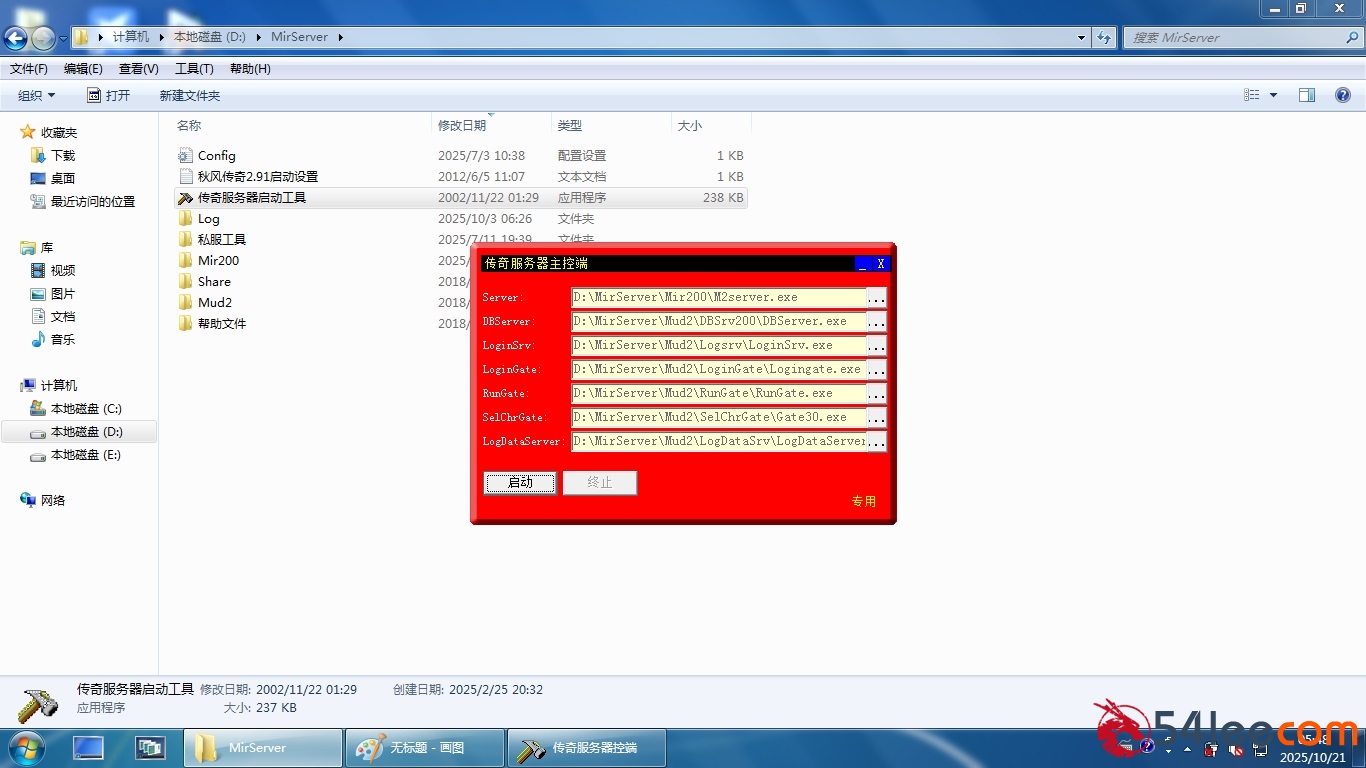1366x768 pixels.
Task: Open the Config settings file icon
Action: [x=185, y=155]
